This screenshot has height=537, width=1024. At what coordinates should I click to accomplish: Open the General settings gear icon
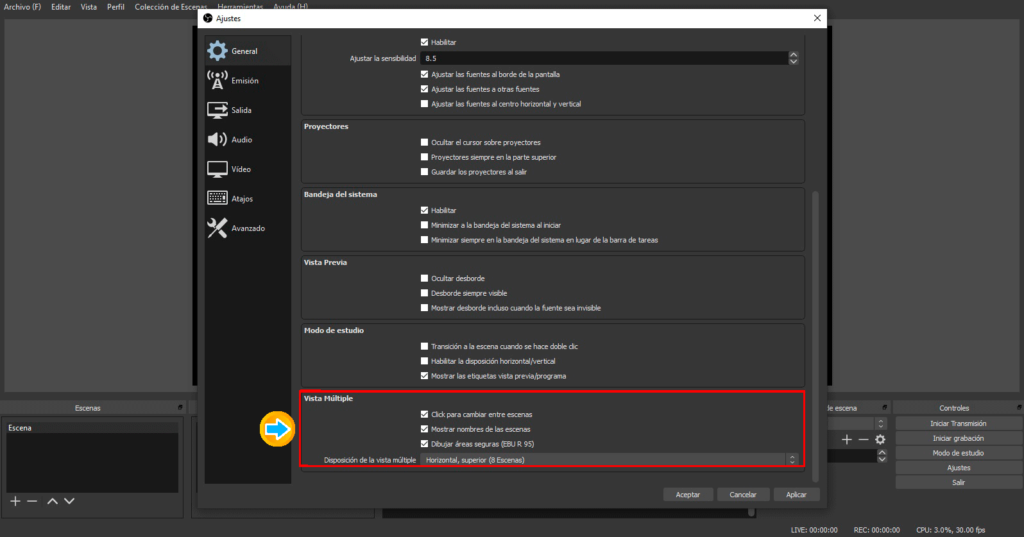click(217, 51)
